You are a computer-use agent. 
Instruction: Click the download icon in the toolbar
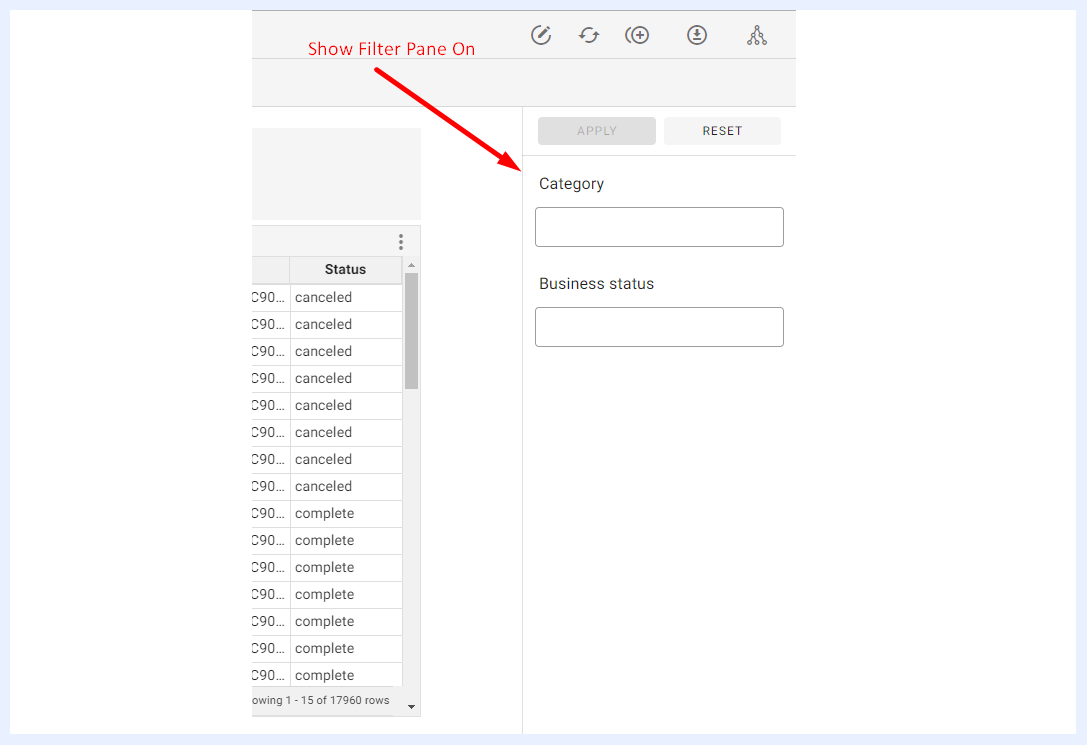click(x=697, y=35)
